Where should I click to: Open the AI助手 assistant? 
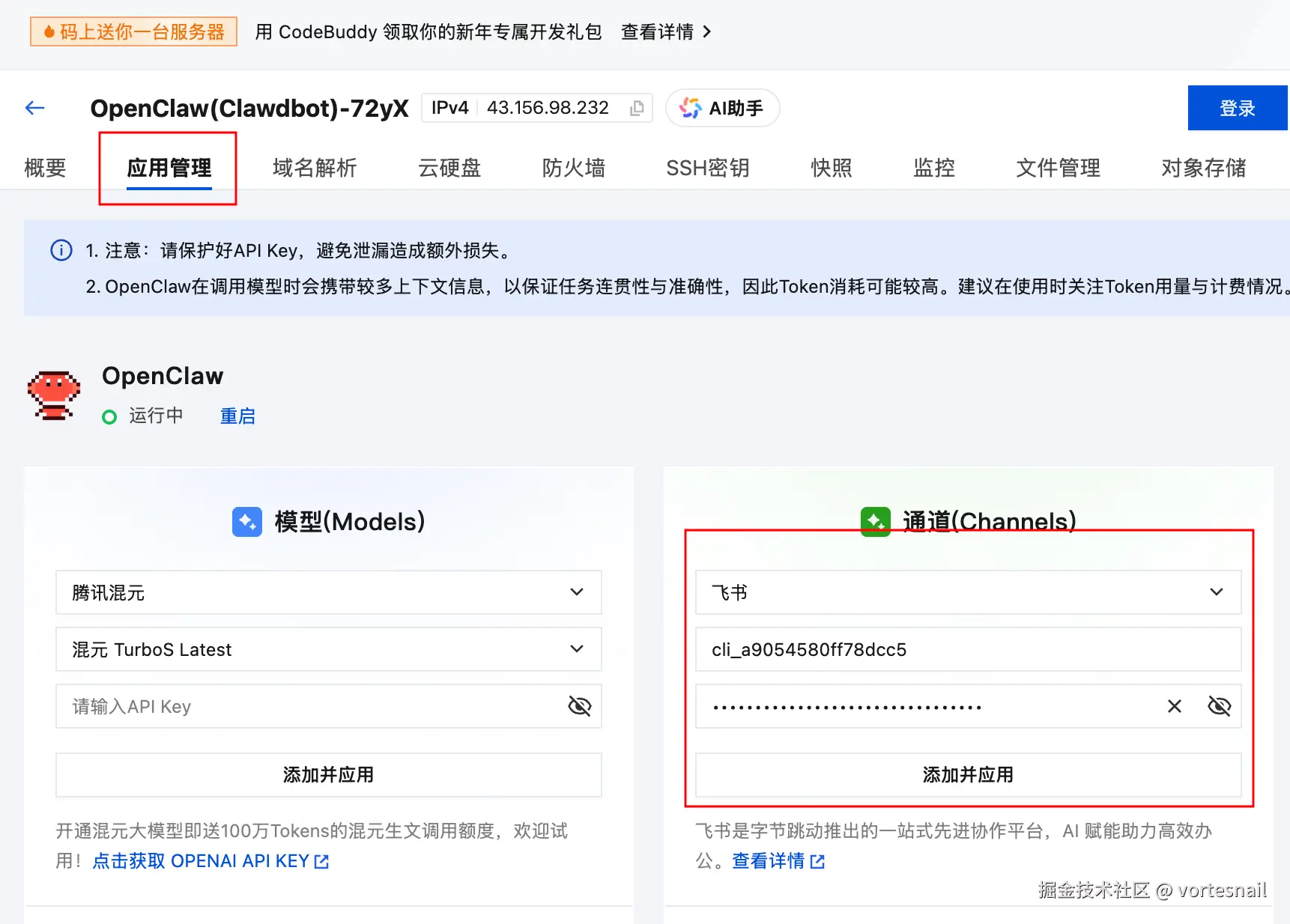[721, 107]
